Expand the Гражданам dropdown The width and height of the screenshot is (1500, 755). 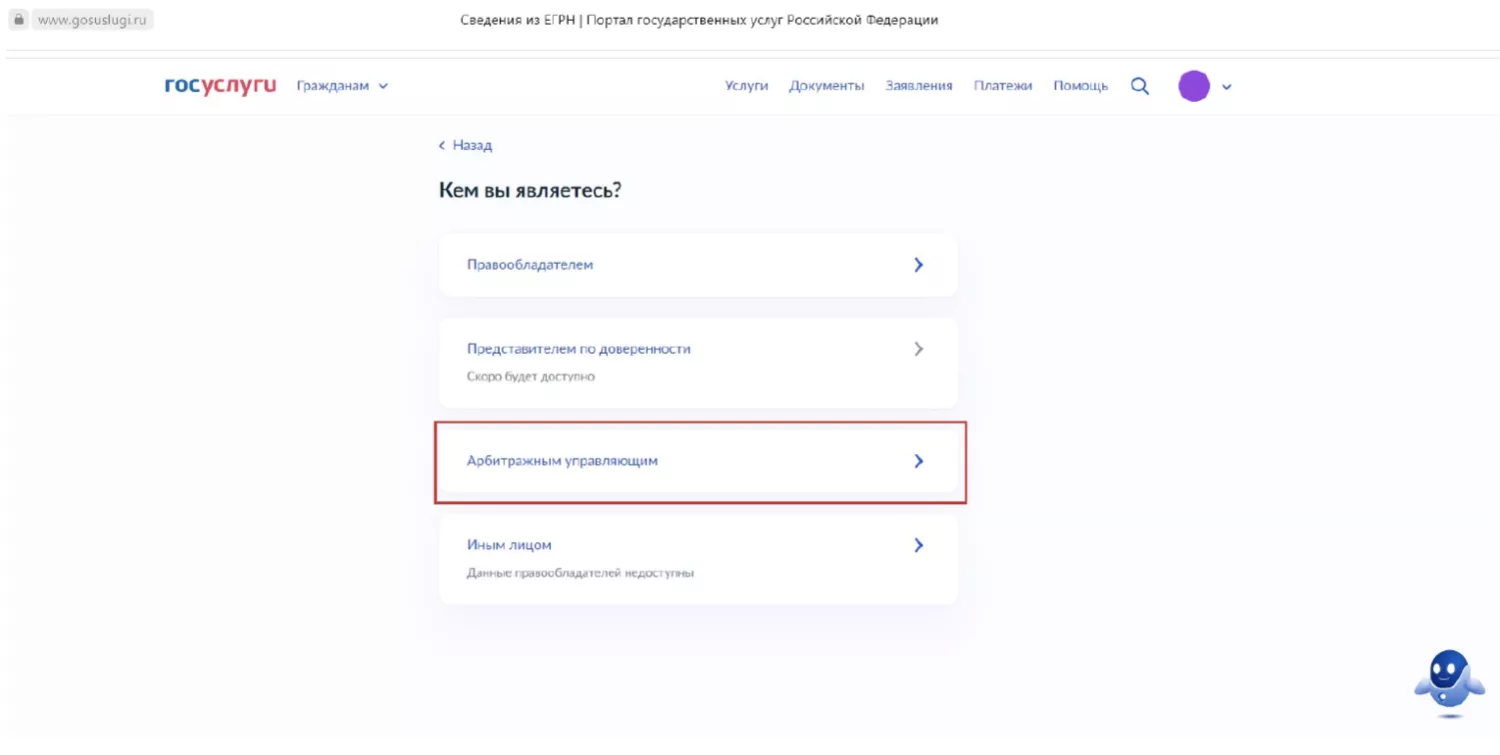pos(342,86)
